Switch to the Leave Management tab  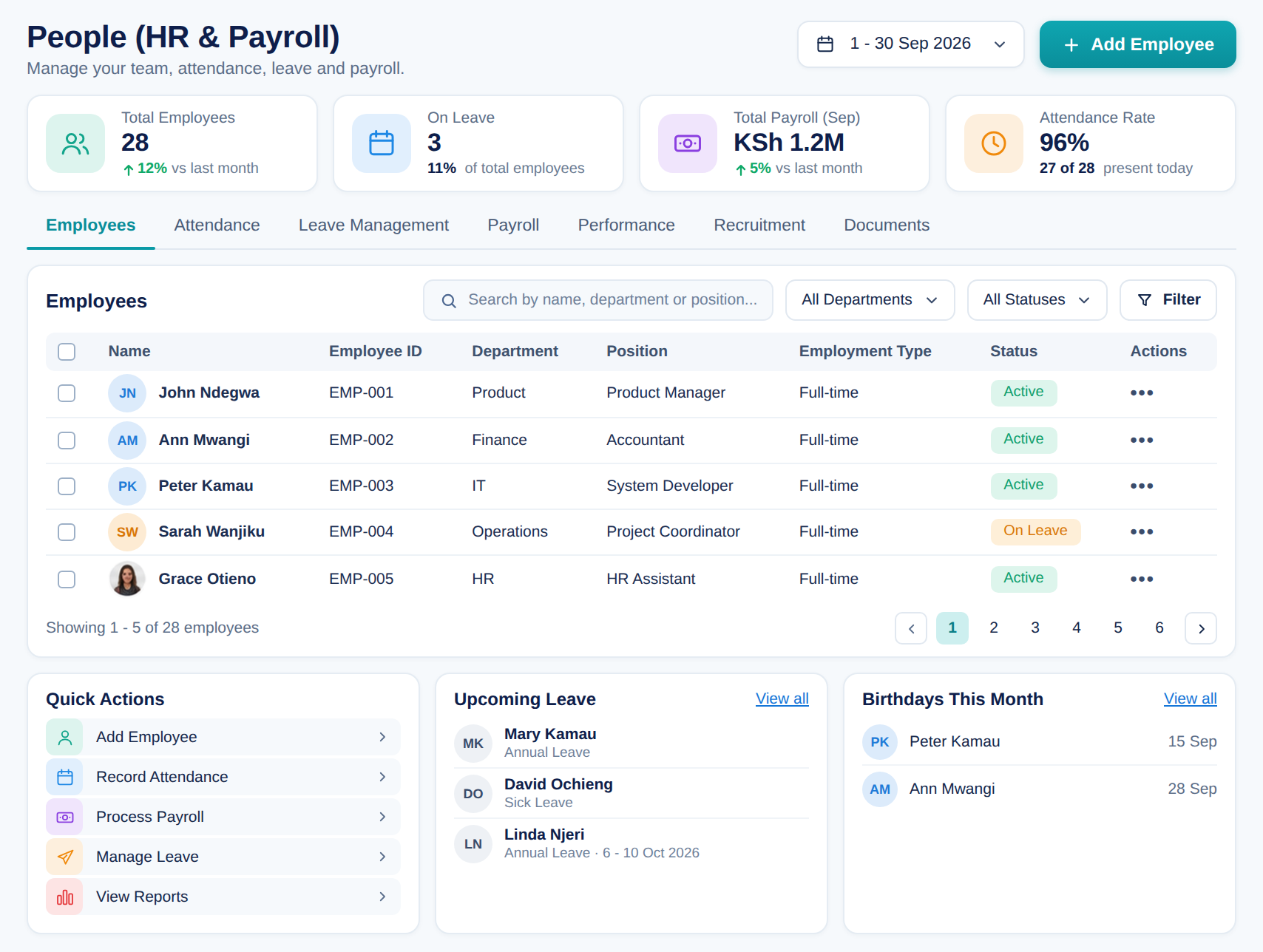[373, 225]
